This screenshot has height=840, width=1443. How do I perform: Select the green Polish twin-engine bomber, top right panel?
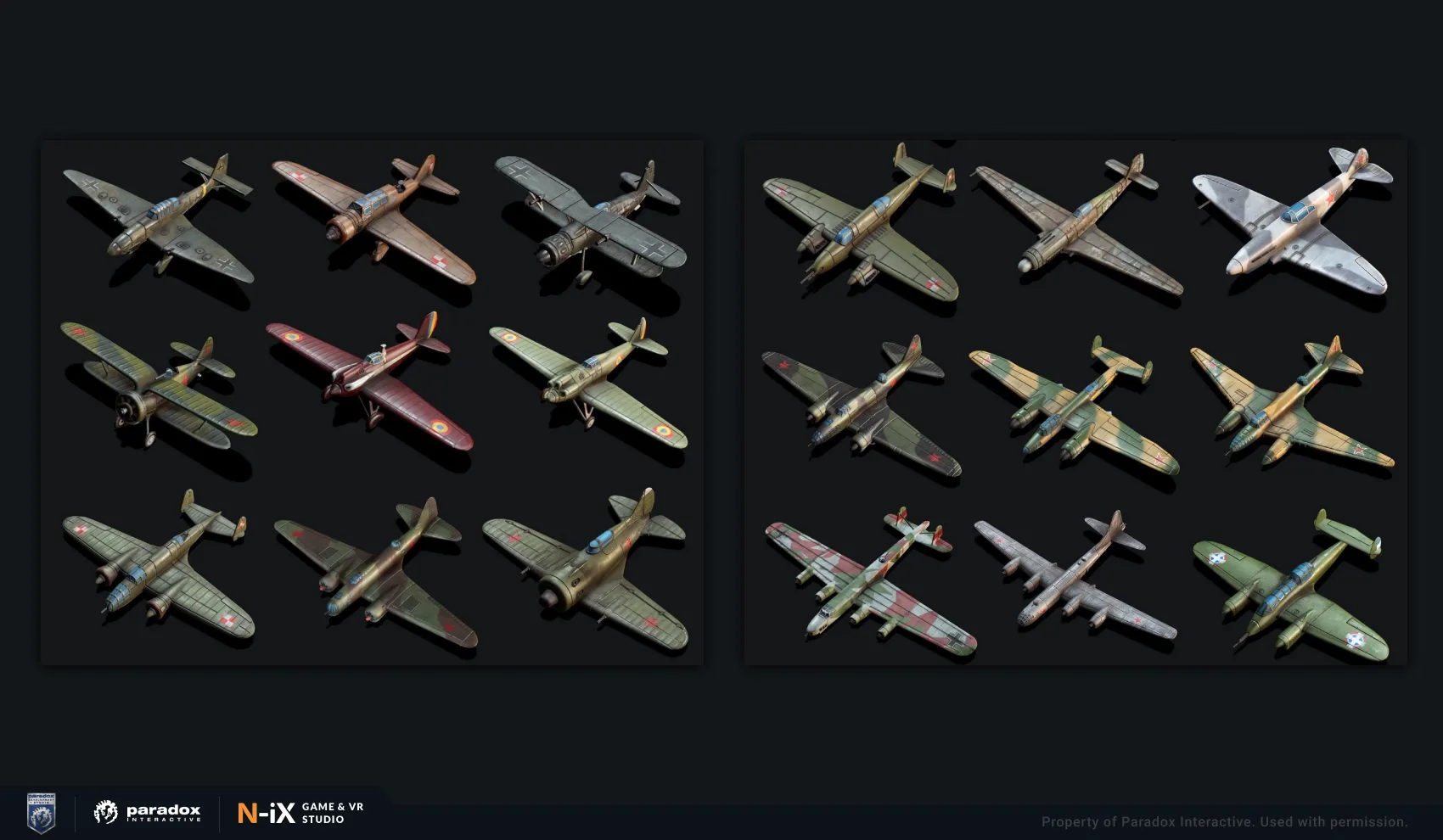pyautogui.click(x=862, y=221)
